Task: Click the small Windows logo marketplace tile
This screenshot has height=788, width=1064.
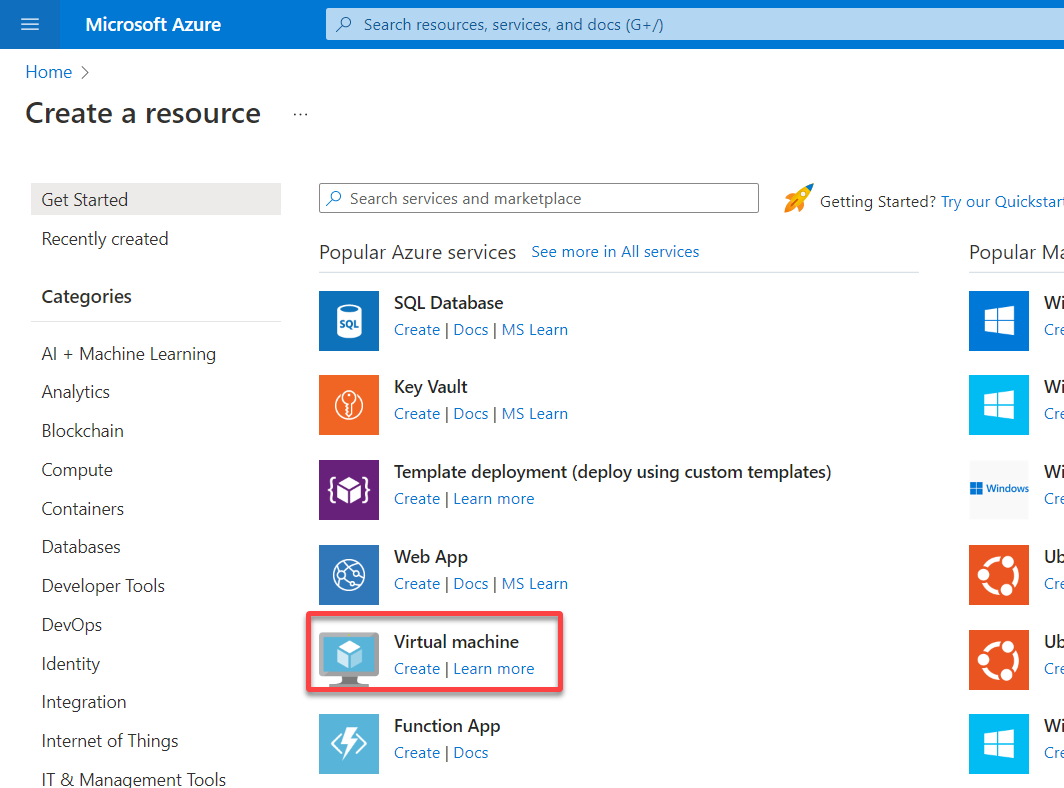Action: (999, 489)
